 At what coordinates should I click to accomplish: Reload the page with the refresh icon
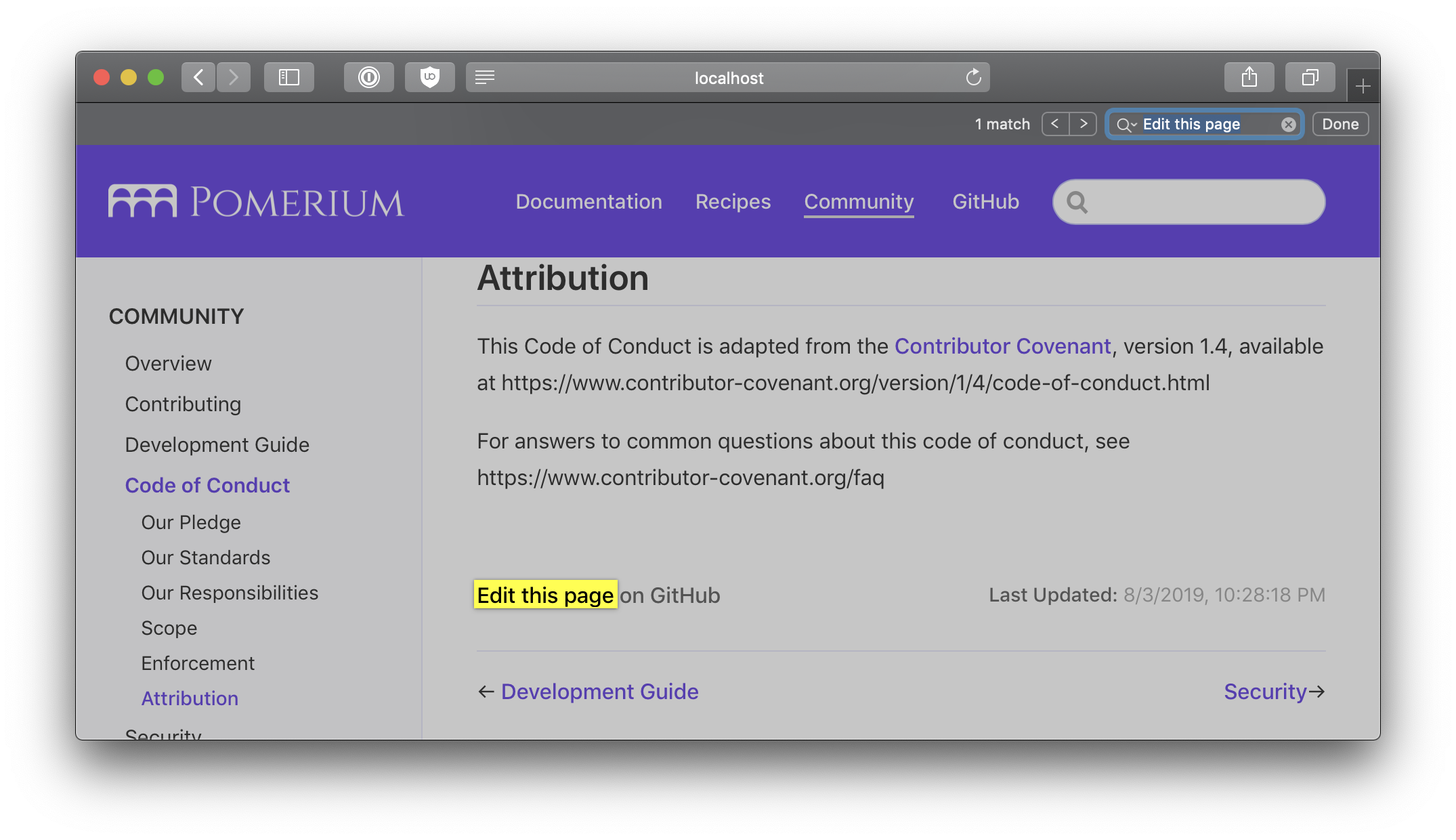point(973,77)
